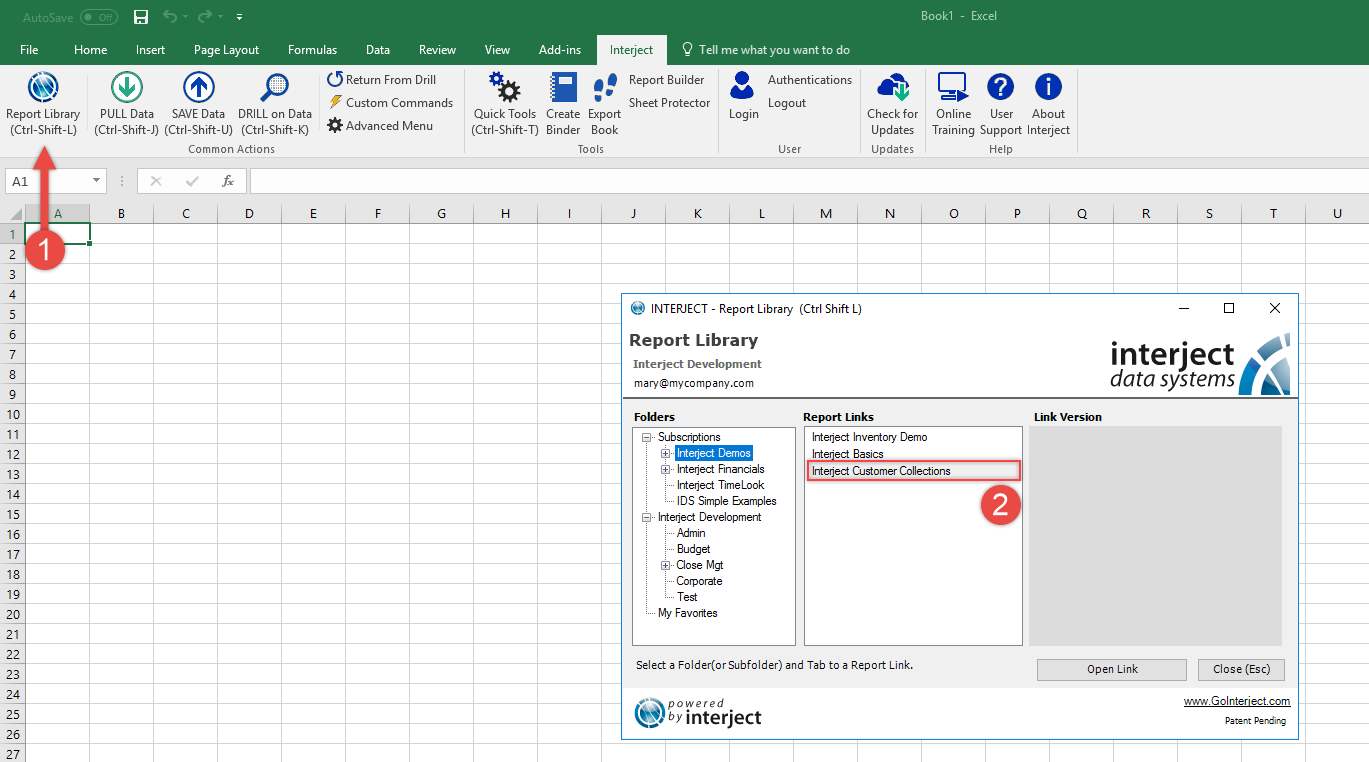Open the Report Library ribbon icon
Image resolution: width=1369 pixels, height=762 pixels.
click(x=43, y=89)
